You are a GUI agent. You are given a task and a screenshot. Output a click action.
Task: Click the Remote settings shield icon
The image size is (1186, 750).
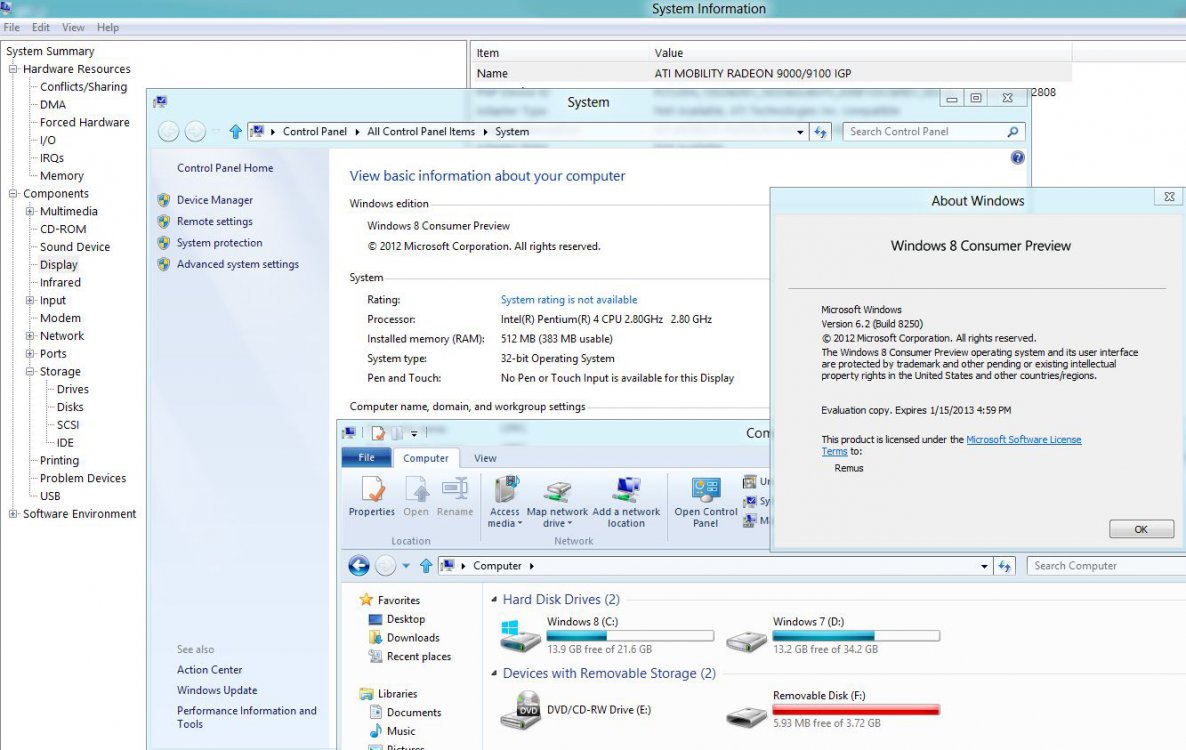coord(163,222)
